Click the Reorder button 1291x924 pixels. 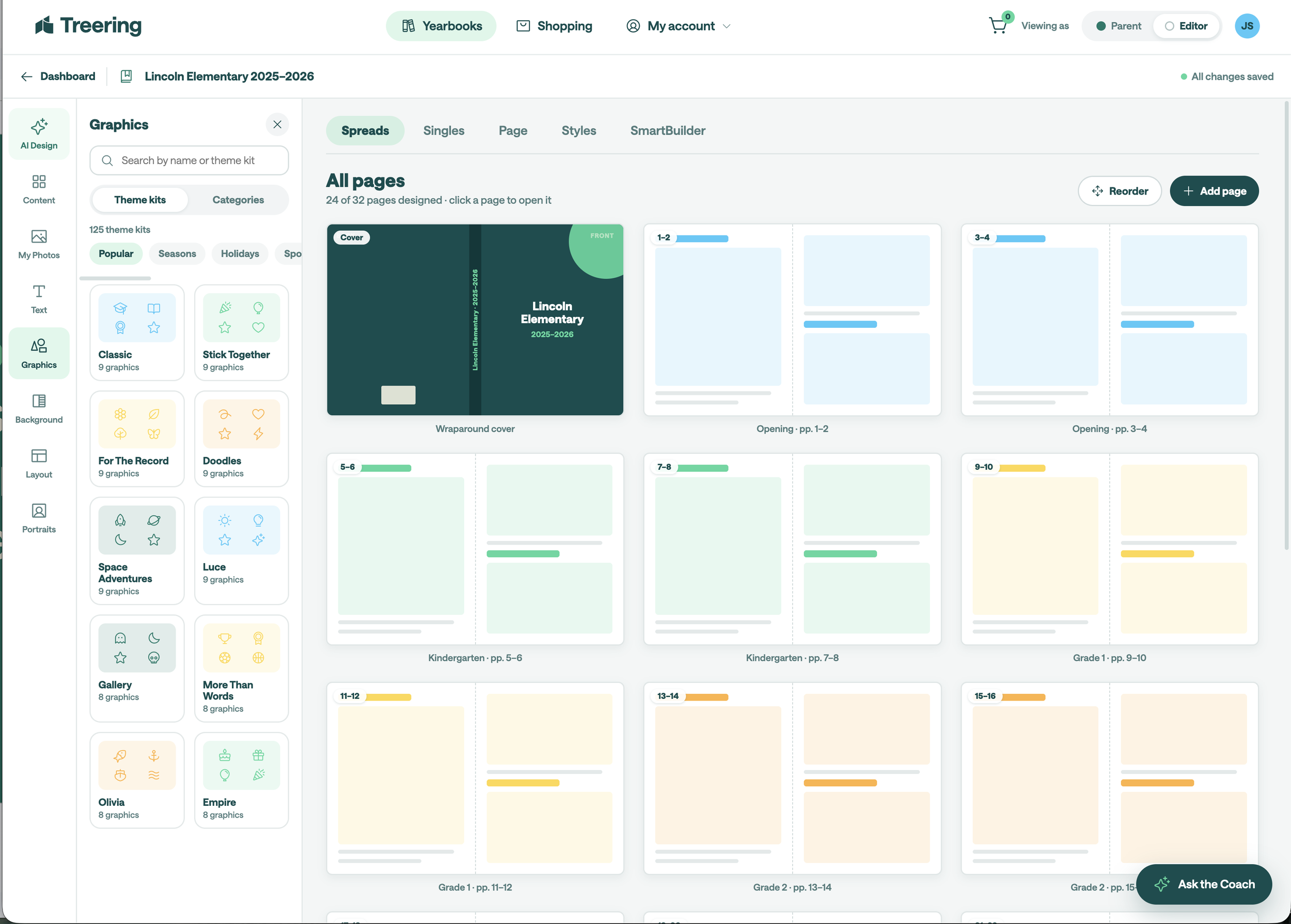click(x=1120, y=191)
